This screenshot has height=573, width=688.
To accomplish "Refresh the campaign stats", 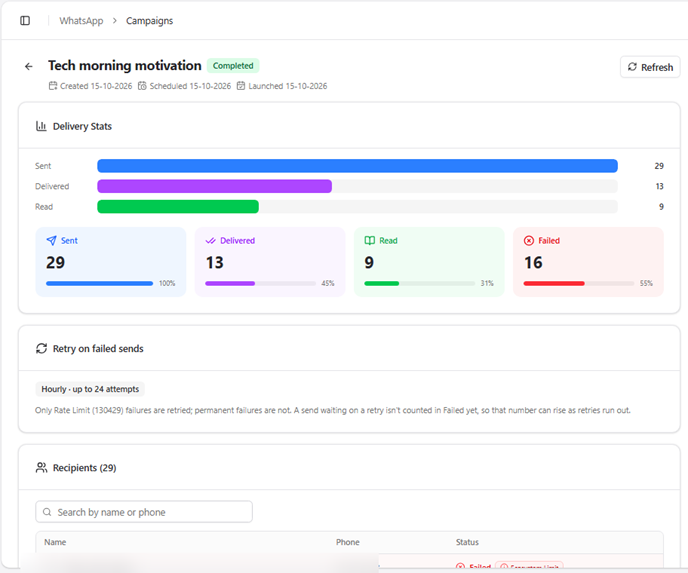I will [650, 67].
